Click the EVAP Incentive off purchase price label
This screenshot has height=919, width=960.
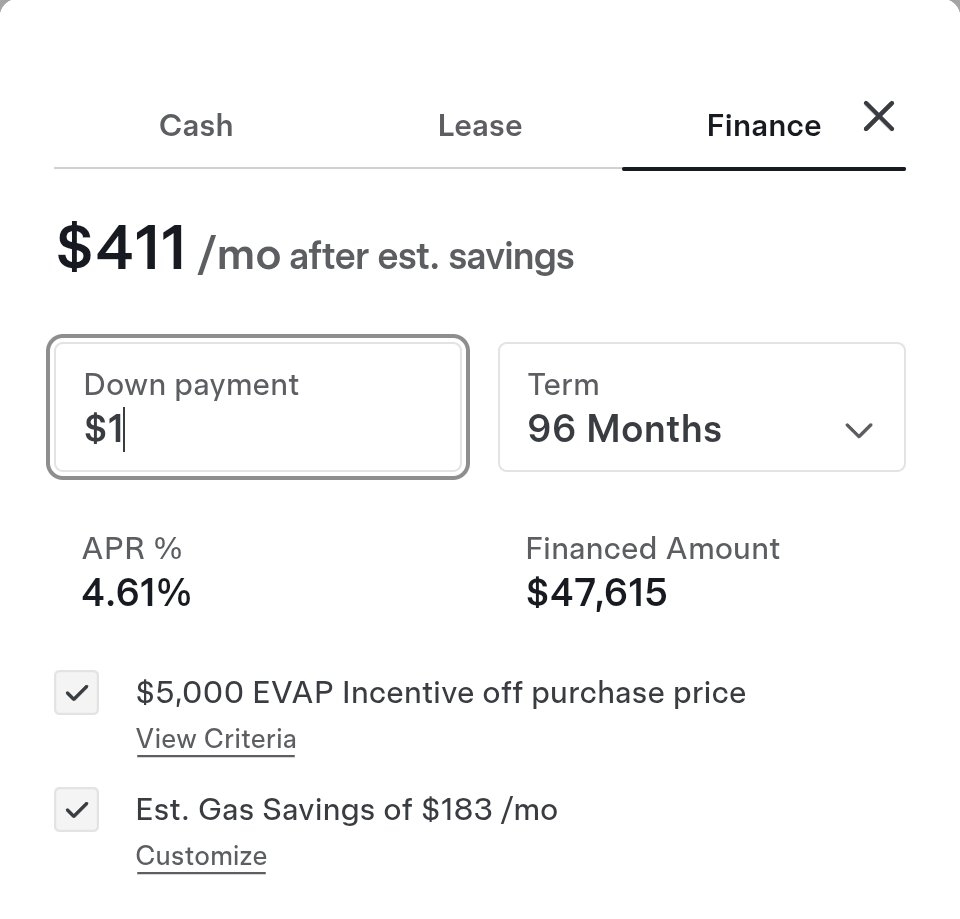pos(440,693)
